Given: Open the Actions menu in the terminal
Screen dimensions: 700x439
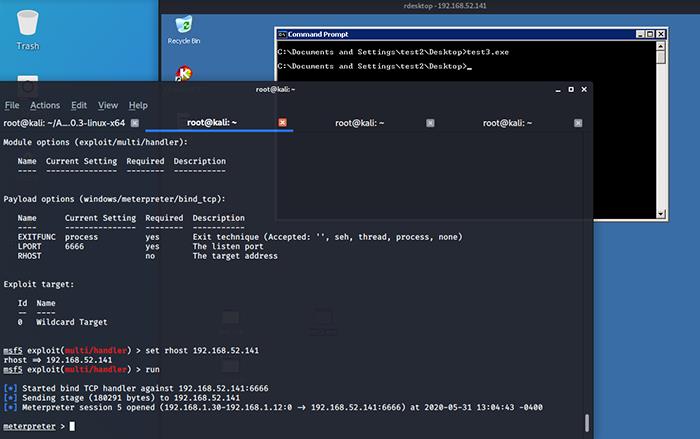Looking at the screenshot, I should [45, 105].
